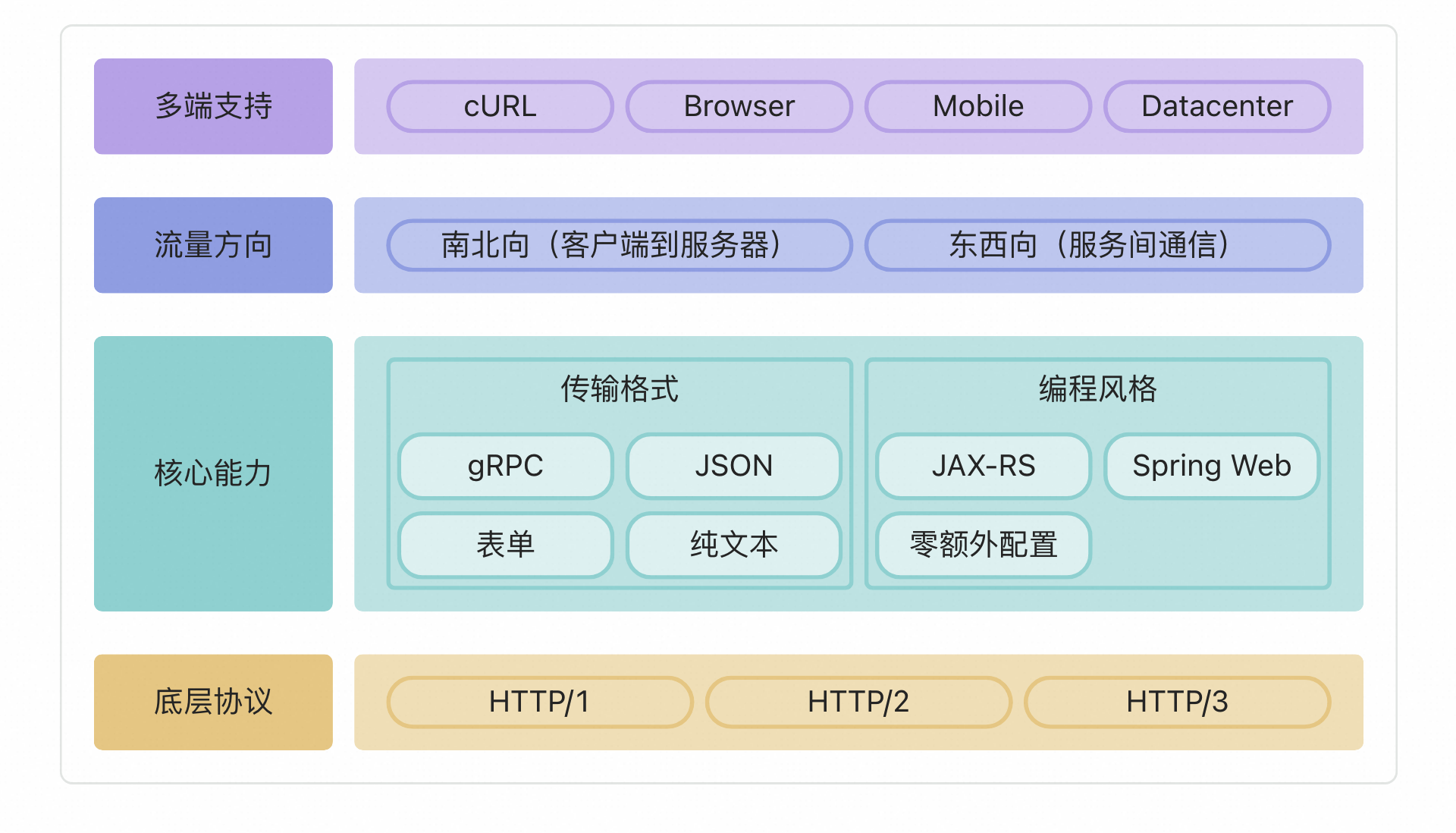1456x833 pixels.
Task: Click the 传输格式 group header
Action: coord(619,389)
